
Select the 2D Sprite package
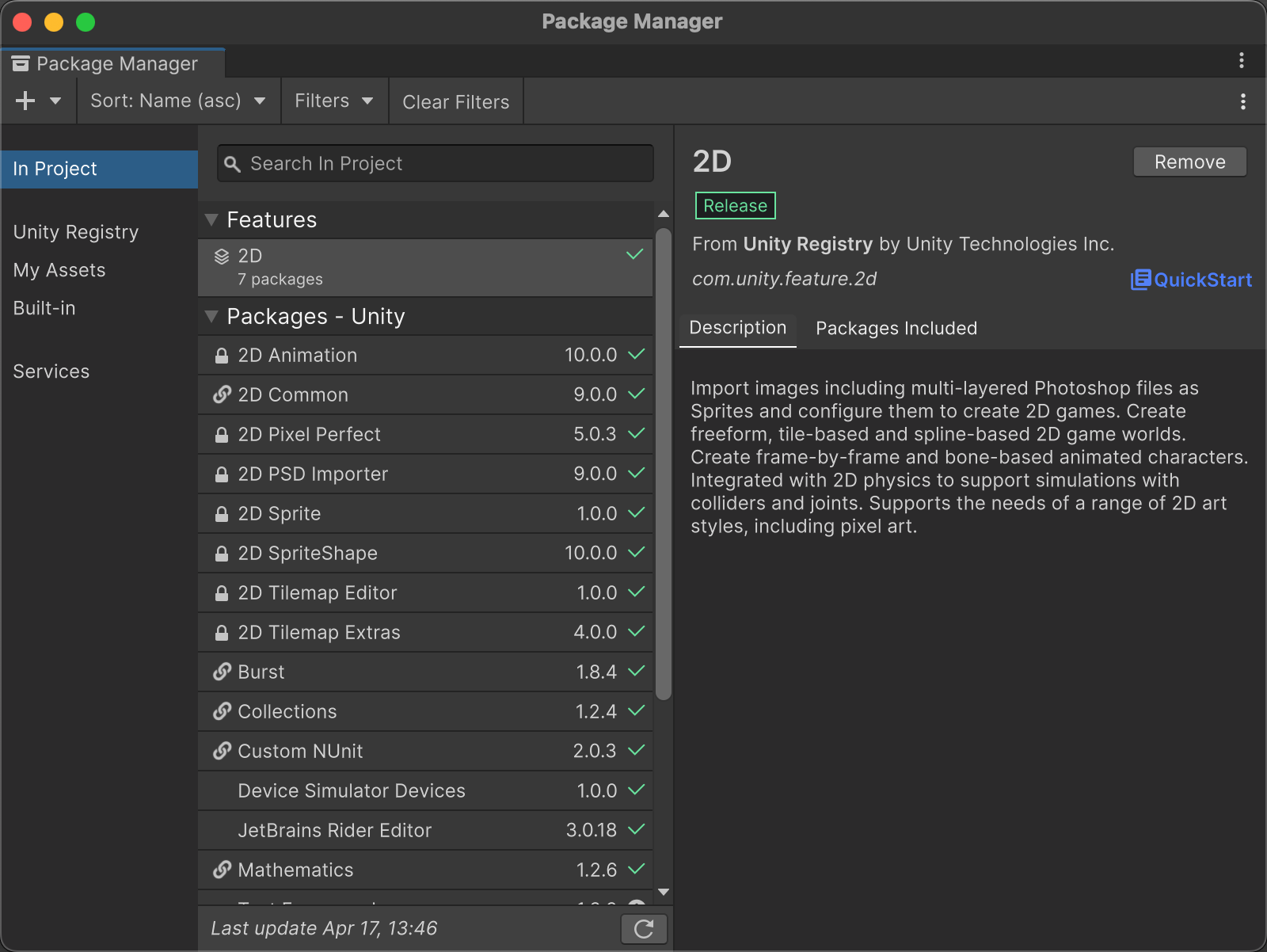point(425,513)
